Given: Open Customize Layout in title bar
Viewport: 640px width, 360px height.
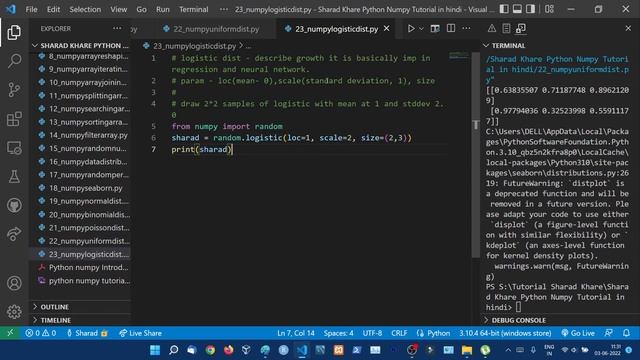Looking at the screenshot, I should tap(549, 9).
